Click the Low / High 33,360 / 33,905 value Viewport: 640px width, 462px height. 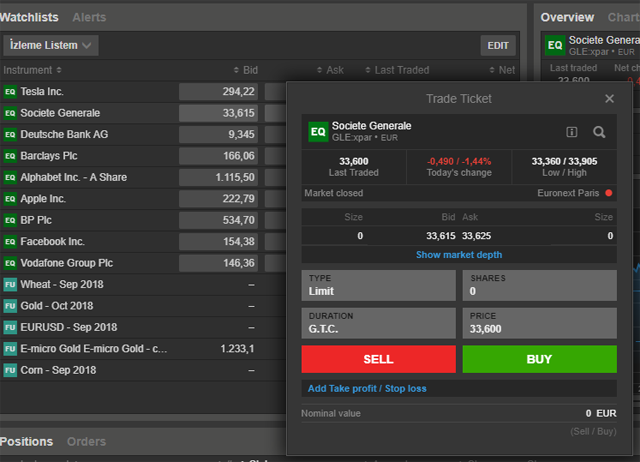point(564,161)
